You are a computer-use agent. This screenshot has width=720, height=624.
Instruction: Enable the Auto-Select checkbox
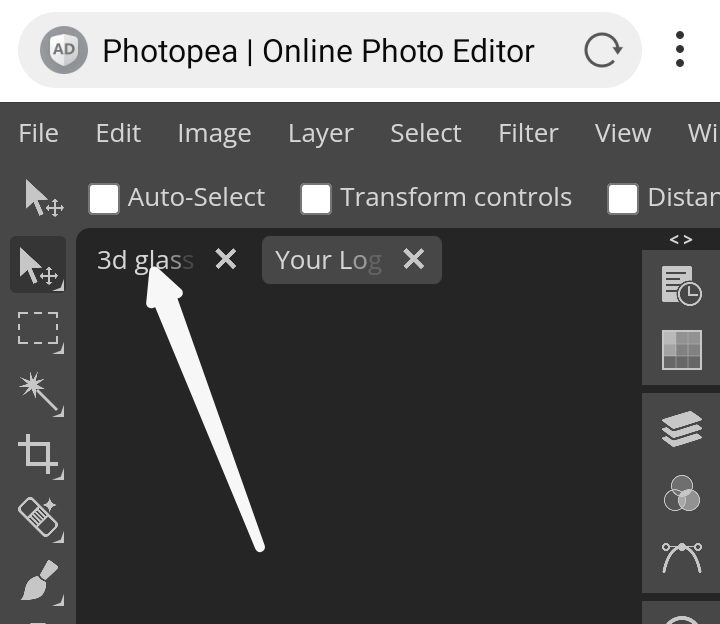click(104, 198)
